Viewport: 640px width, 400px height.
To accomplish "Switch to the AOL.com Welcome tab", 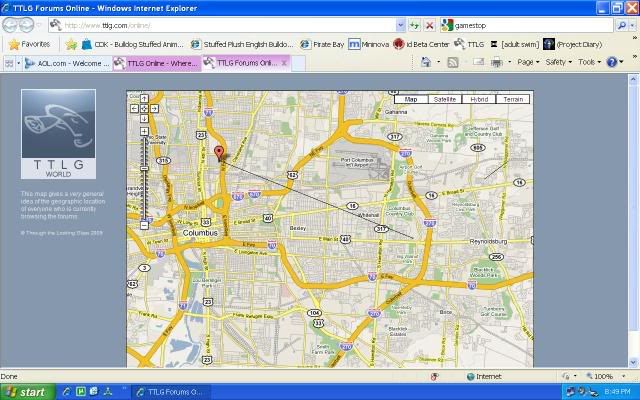I will click(x=65, y=62).
